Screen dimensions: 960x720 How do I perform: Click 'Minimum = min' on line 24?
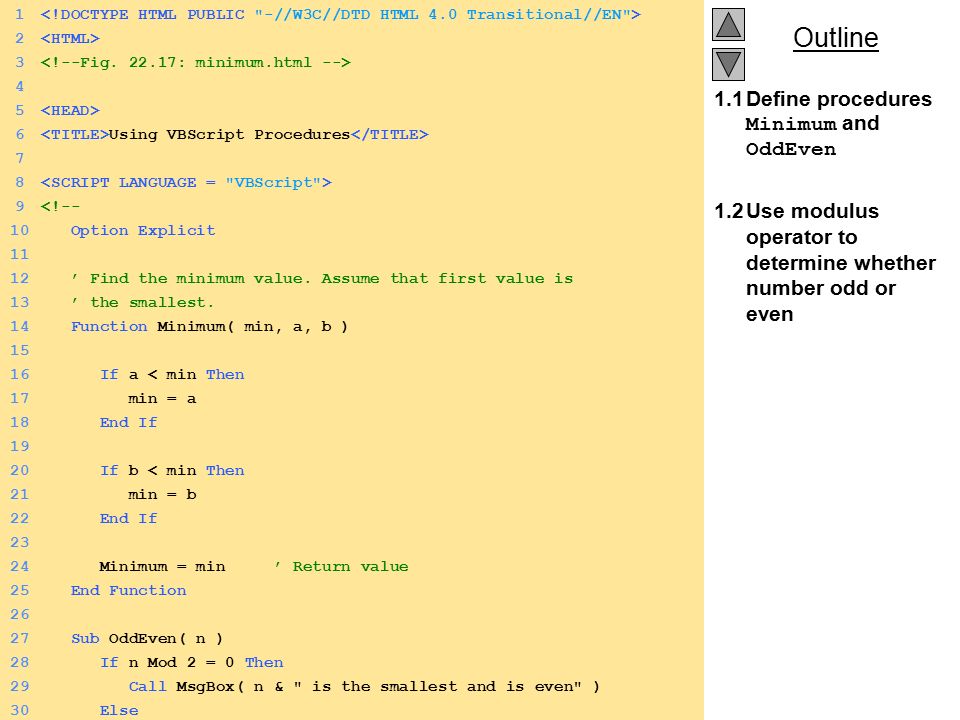162,566
